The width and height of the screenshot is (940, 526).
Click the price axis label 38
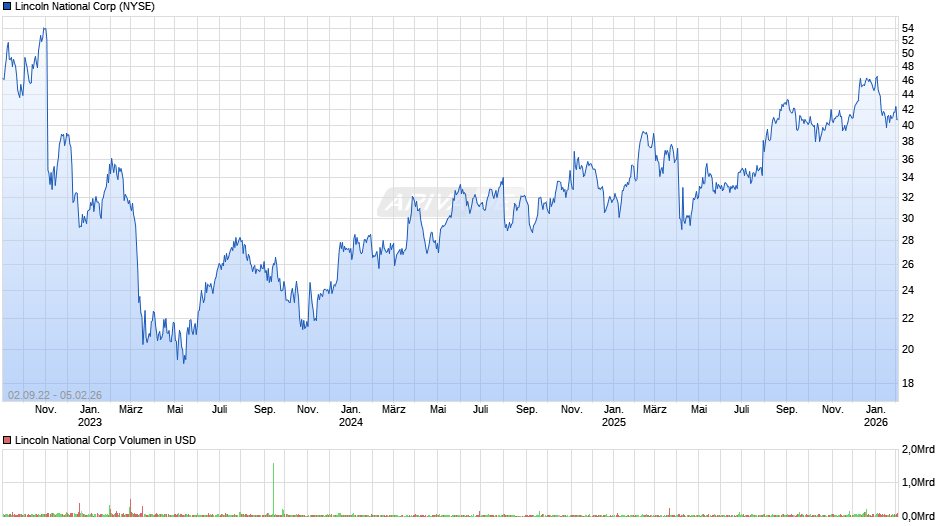point(908,142)
